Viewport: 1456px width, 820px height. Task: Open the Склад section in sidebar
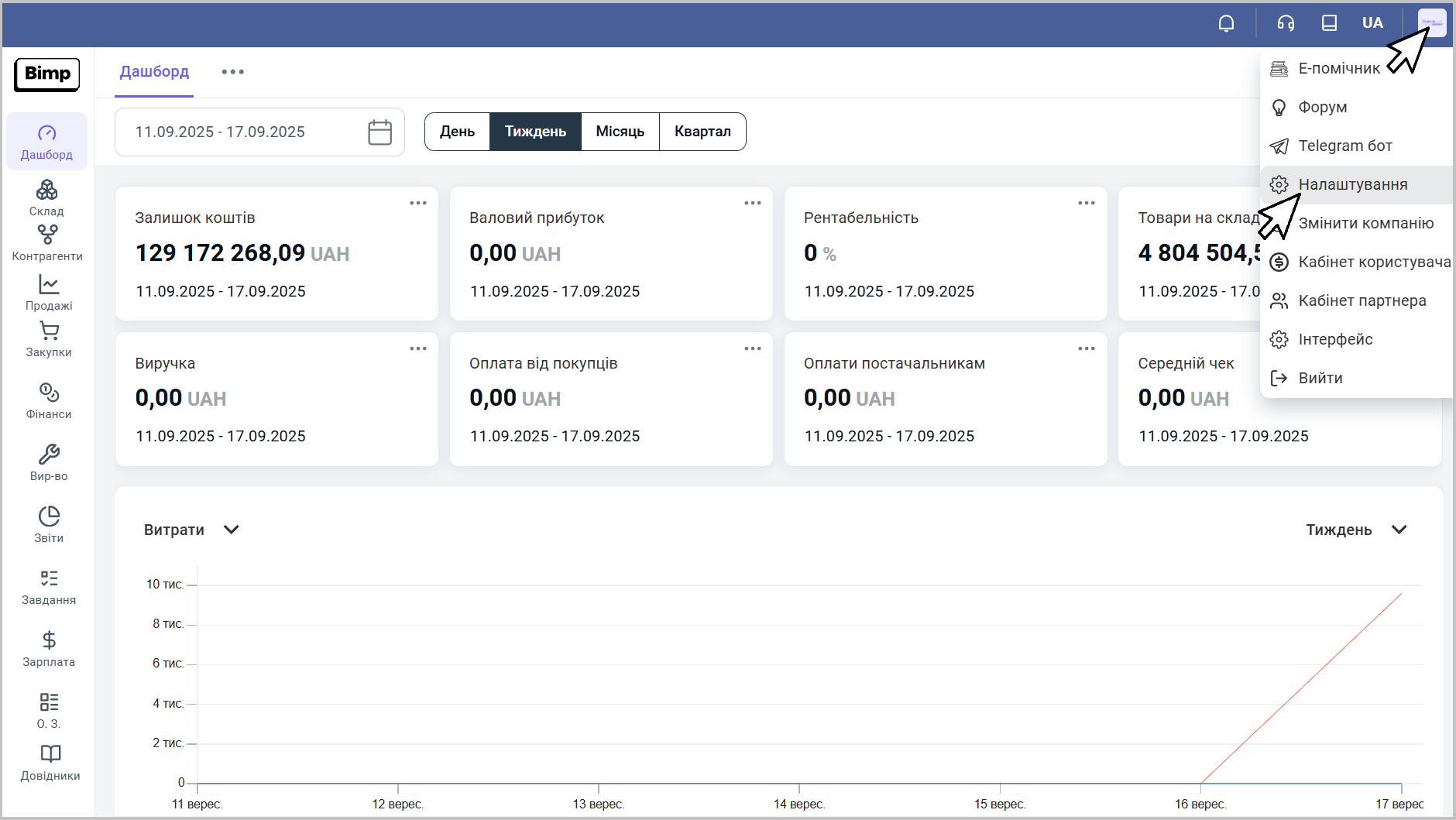pyautogui.click(x=46, y=197)
